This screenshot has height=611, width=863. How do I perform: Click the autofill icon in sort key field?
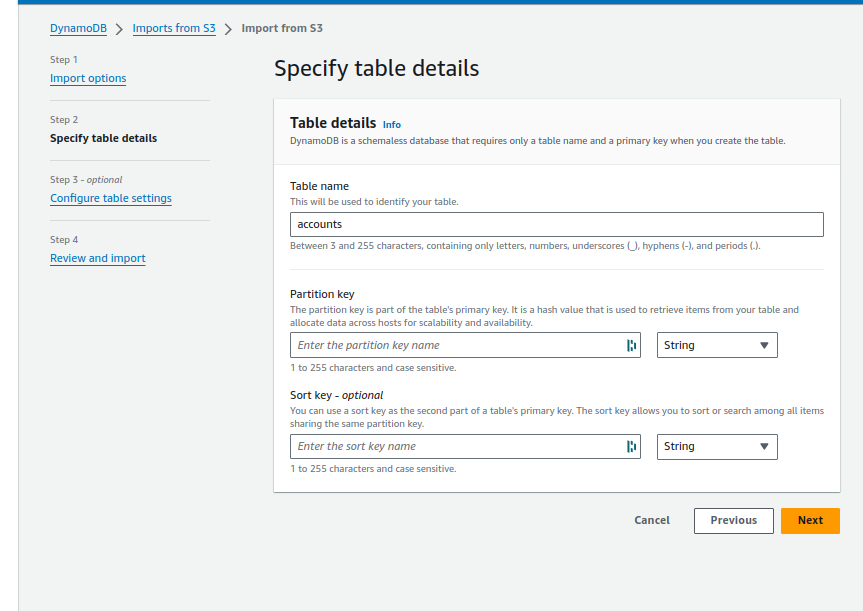pyautogui.click(x=631, y=446)
